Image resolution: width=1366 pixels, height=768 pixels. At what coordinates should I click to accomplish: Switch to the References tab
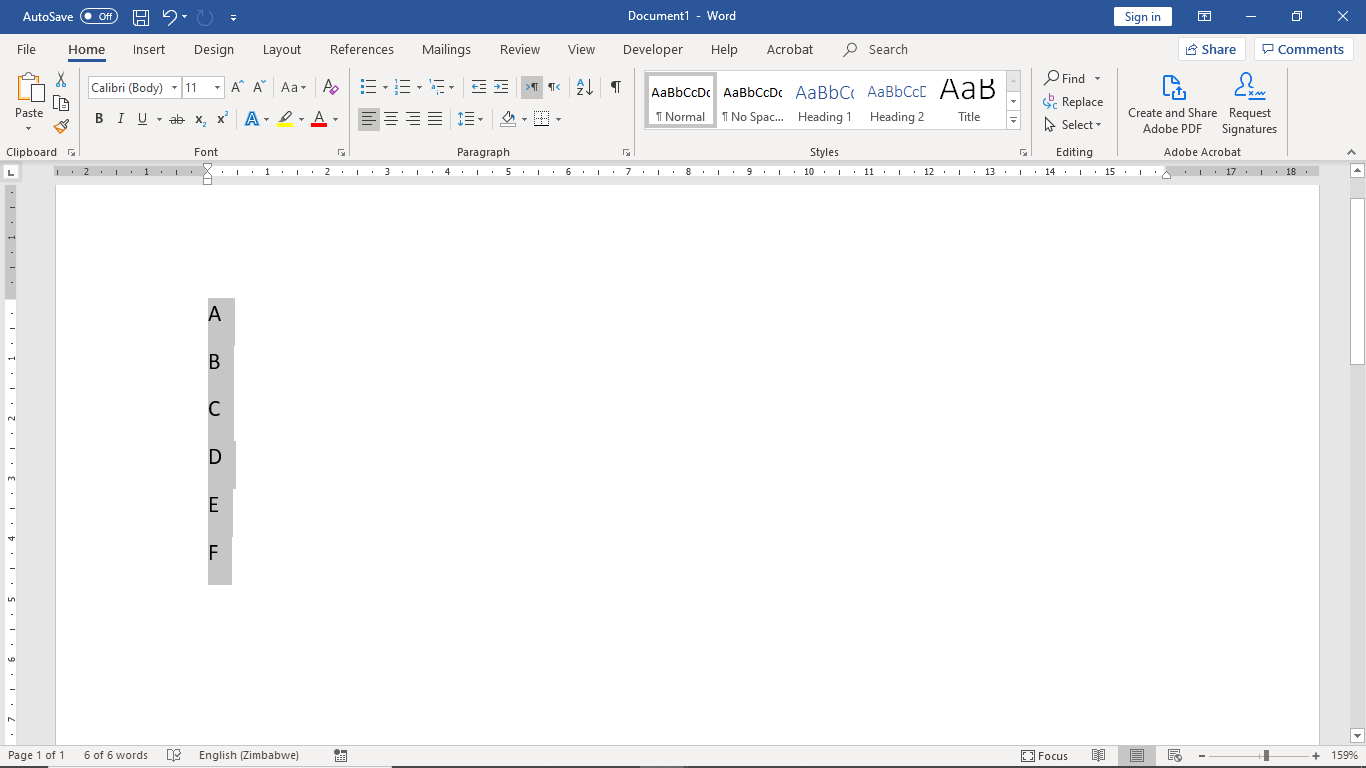(x=362, y=49)
